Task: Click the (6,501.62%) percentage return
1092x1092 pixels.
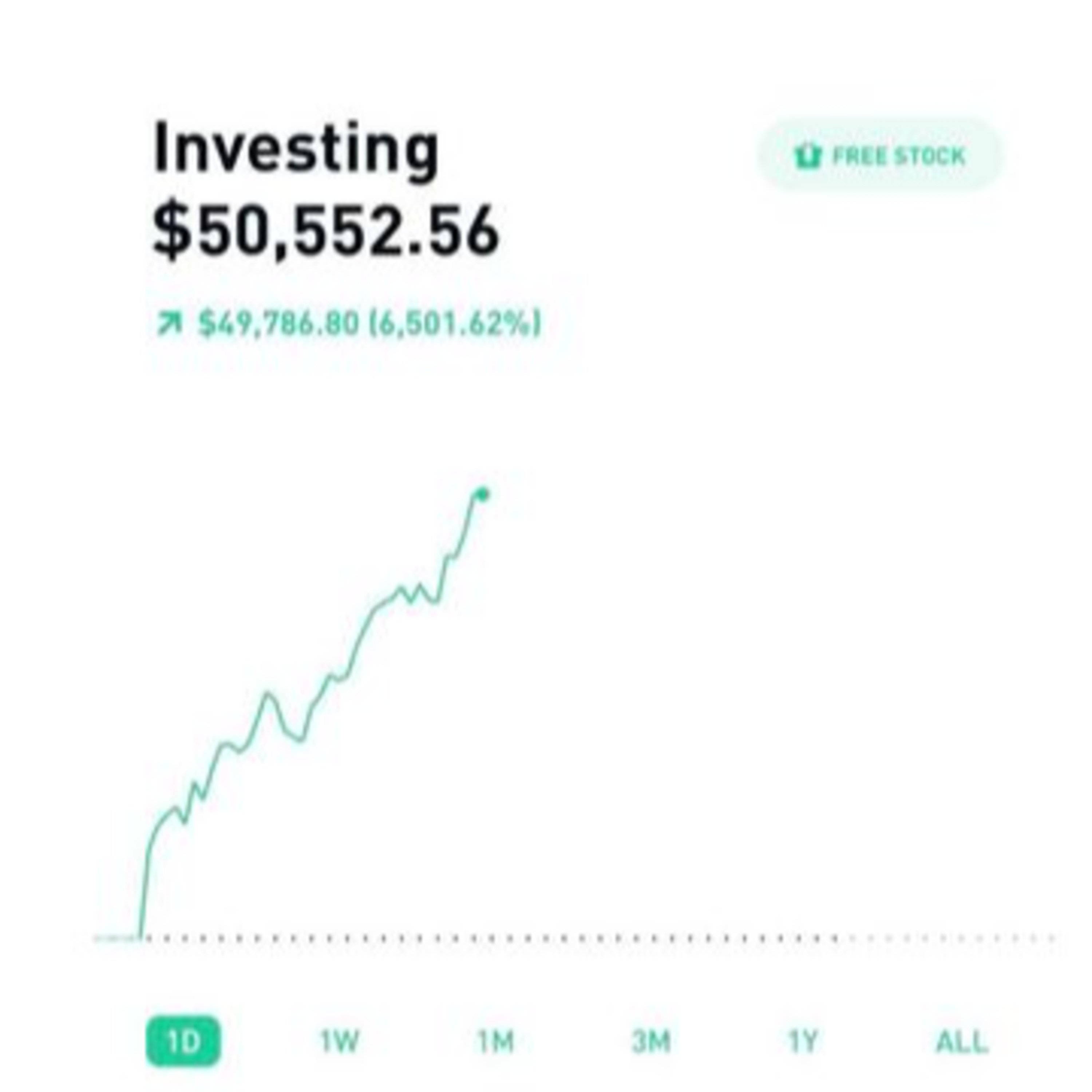Action: [x=455, y=324]
